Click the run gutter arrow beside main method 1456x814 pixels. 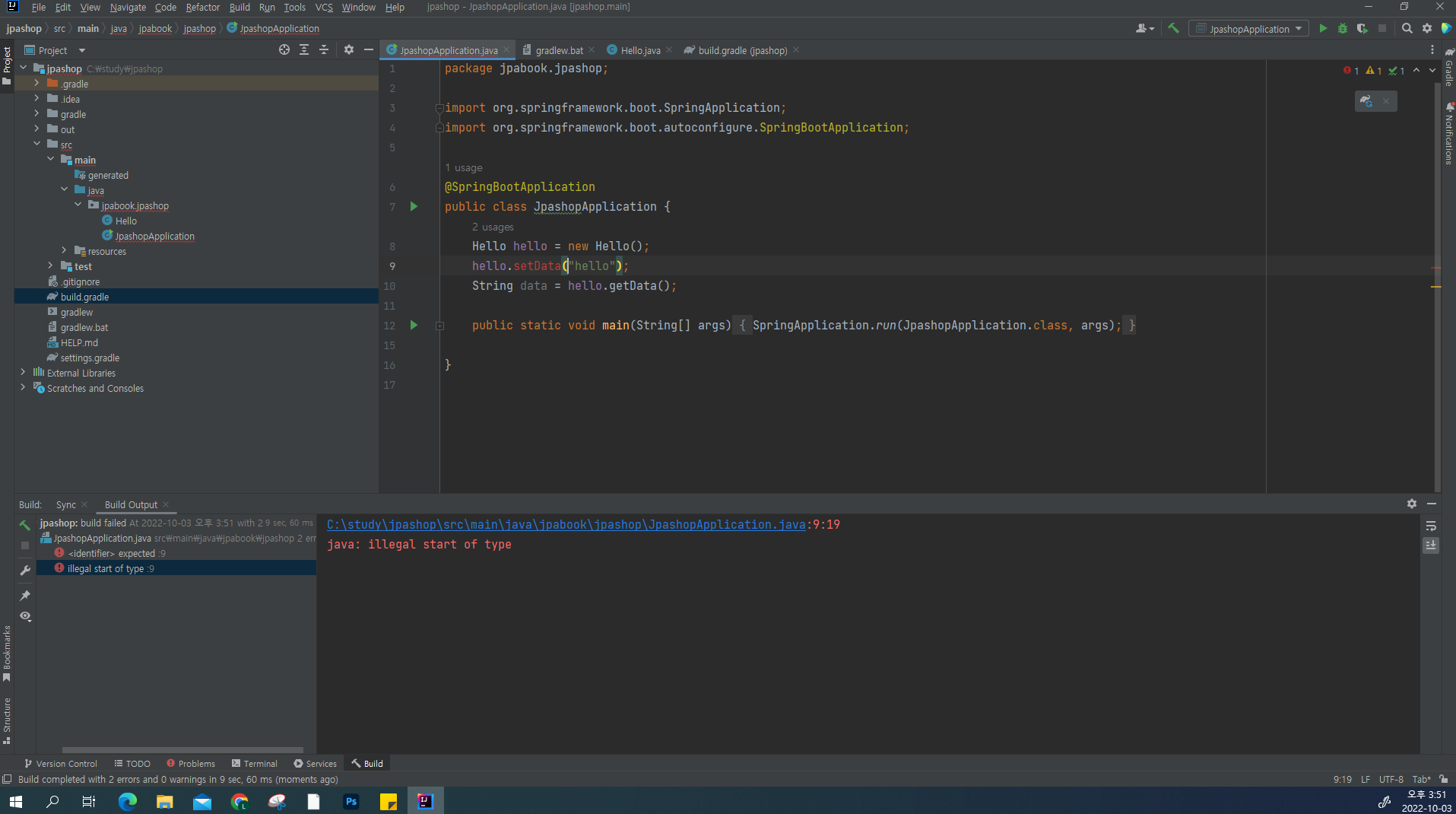click(x=414, y=325)
